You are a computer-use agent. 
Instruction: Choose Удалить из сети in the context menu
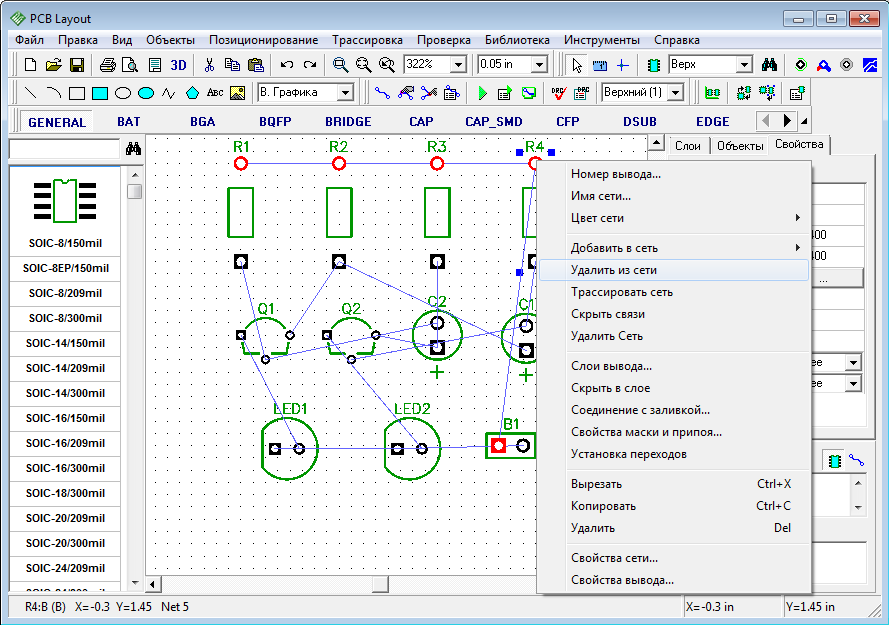(674, 270)
